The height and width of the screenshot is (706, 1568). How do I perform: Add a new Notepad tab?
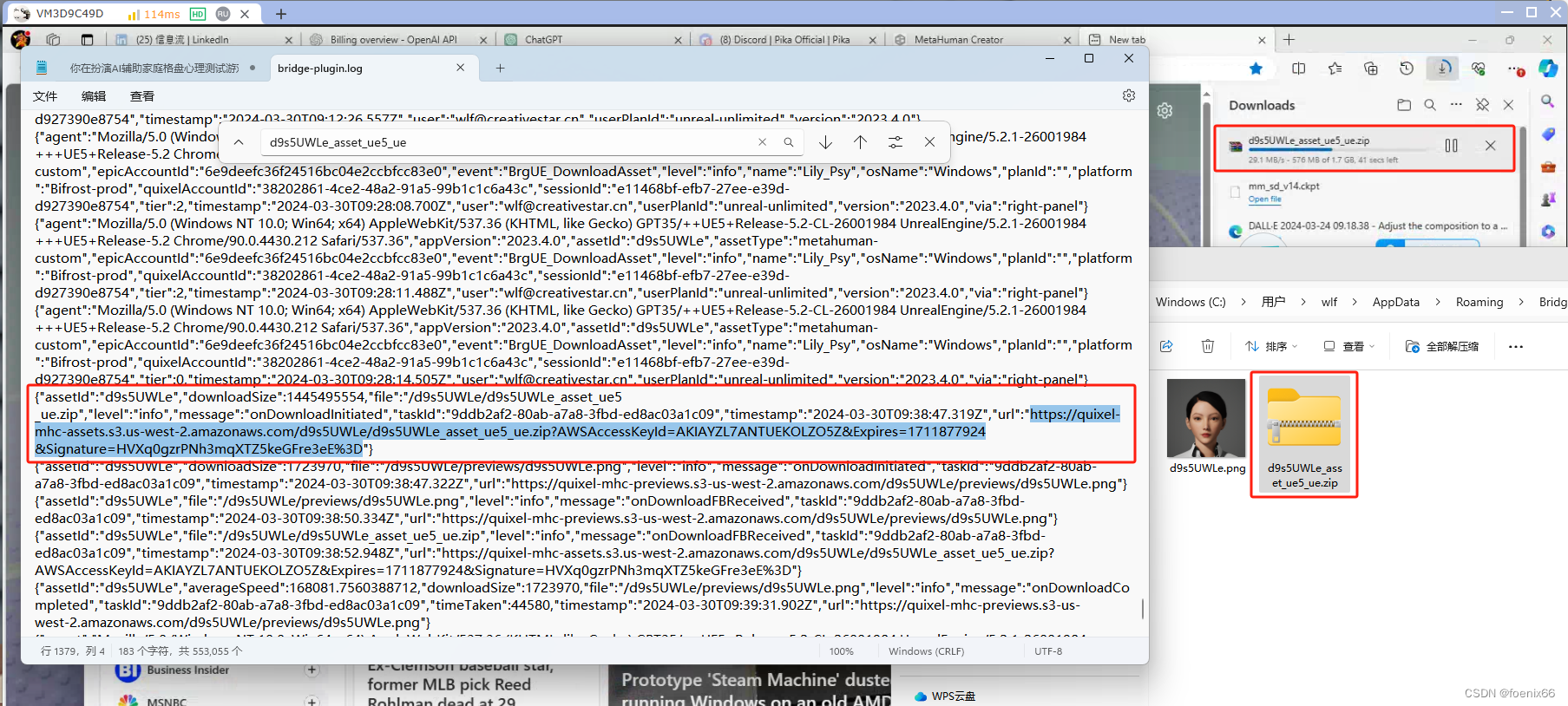[500, 68]
